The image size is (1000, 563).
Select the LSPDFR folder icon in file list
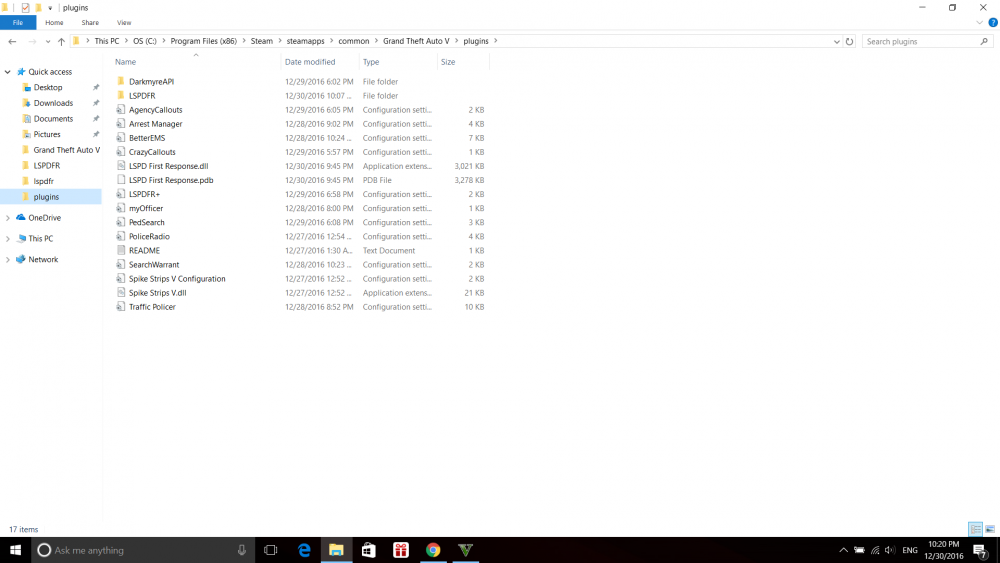tap(121, 96)
